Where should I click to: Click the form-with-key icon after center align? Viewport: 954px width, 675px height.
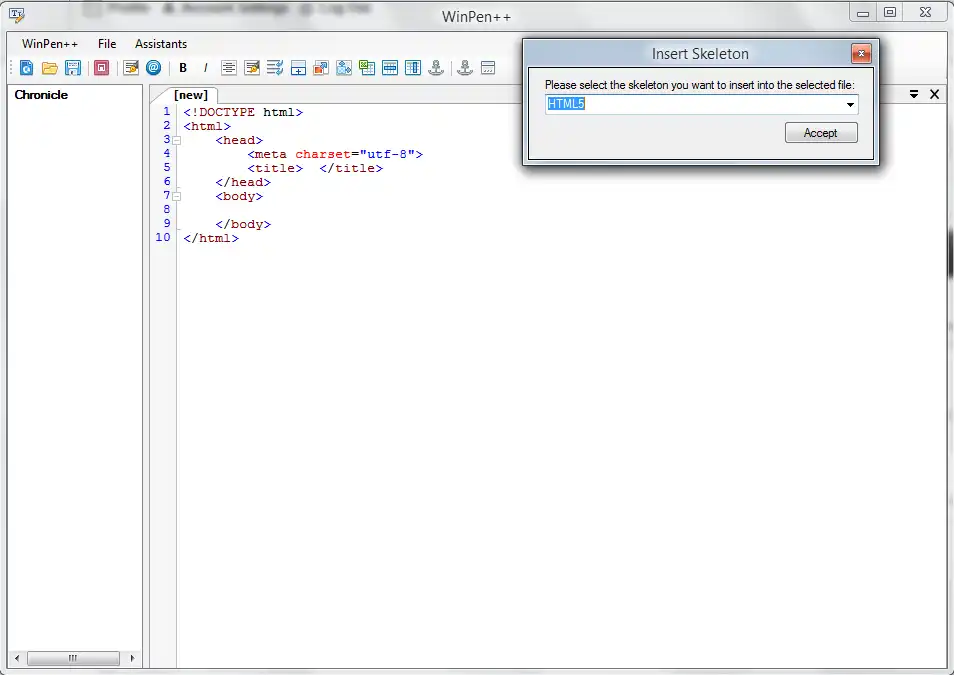coord(252,68)
